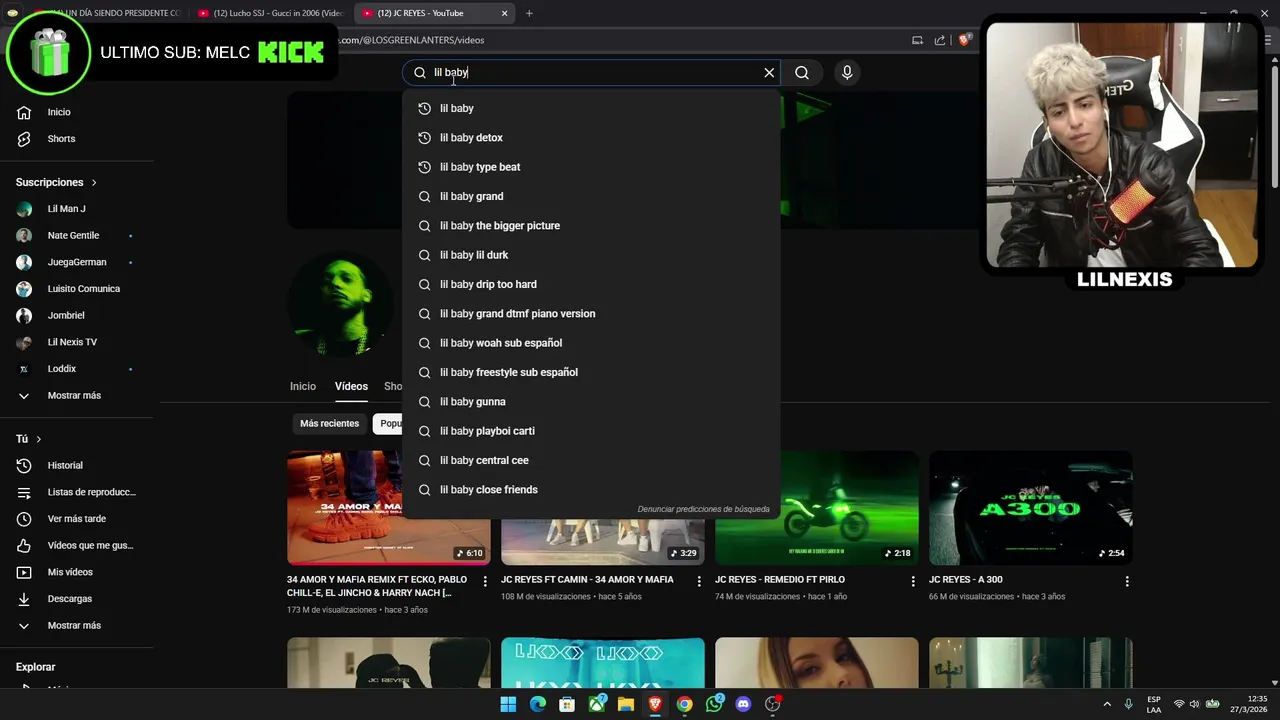This screenshot has height=720, width=1280.
Task: Clear the YouTube search box with X
Action: pyautogui.click(x=769, y=72)
